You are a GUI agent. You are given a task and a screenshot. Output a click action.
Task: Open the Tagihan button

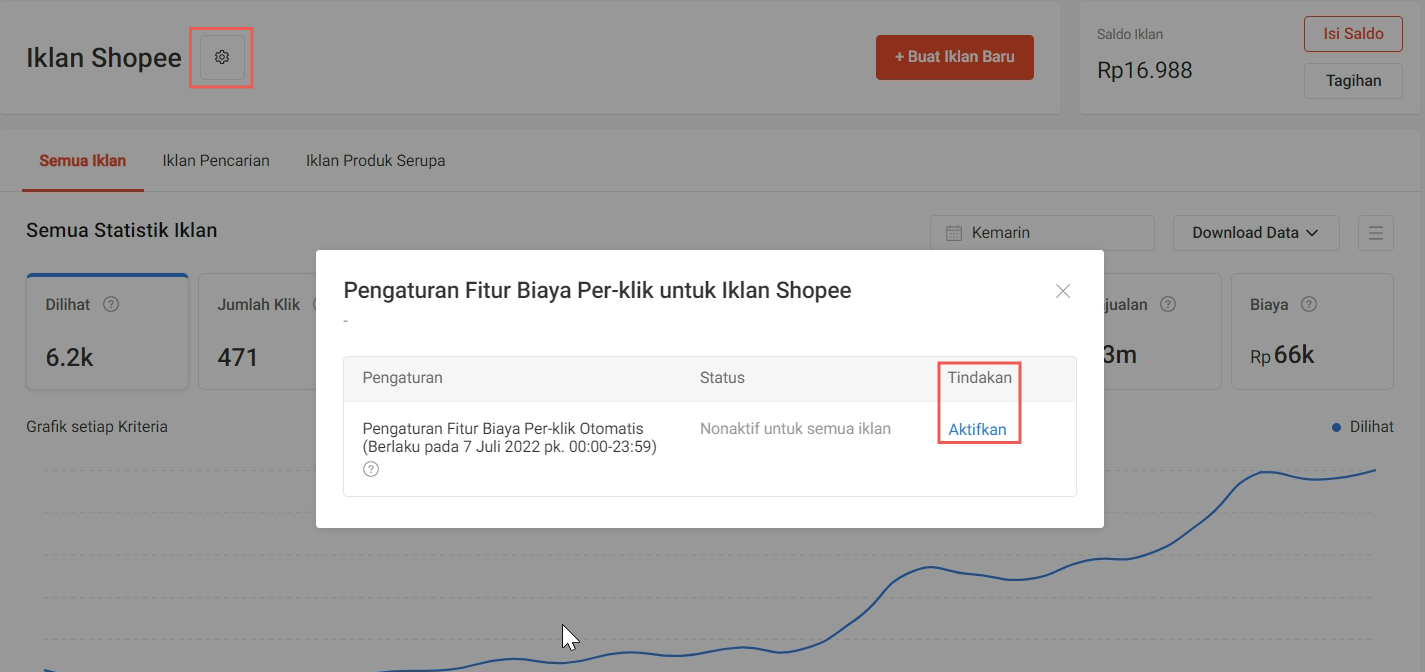click(x=1353, y=81)
